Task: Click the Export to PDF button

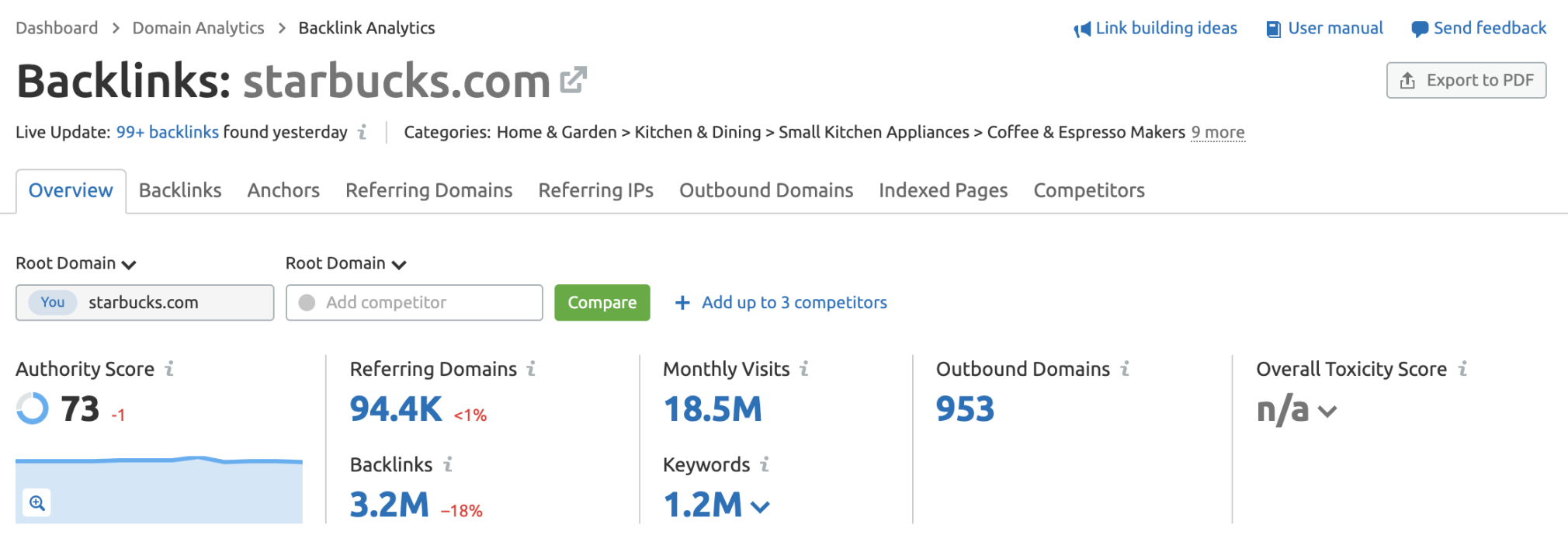Action: point(1466,80)
